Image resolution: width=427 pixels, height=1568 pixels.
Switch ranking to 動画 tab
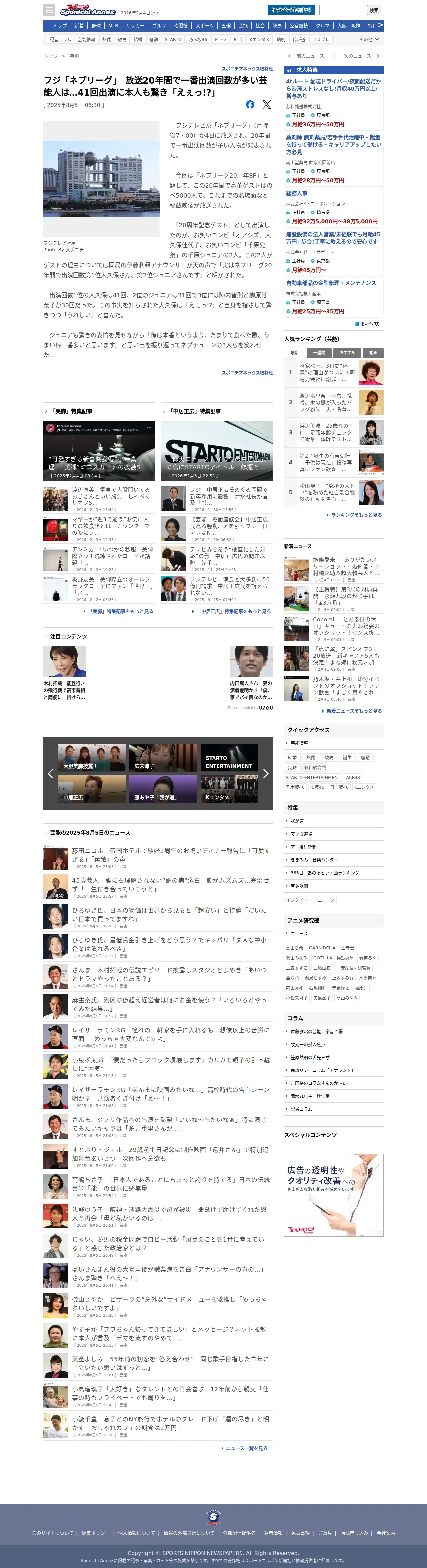[373, 353]
